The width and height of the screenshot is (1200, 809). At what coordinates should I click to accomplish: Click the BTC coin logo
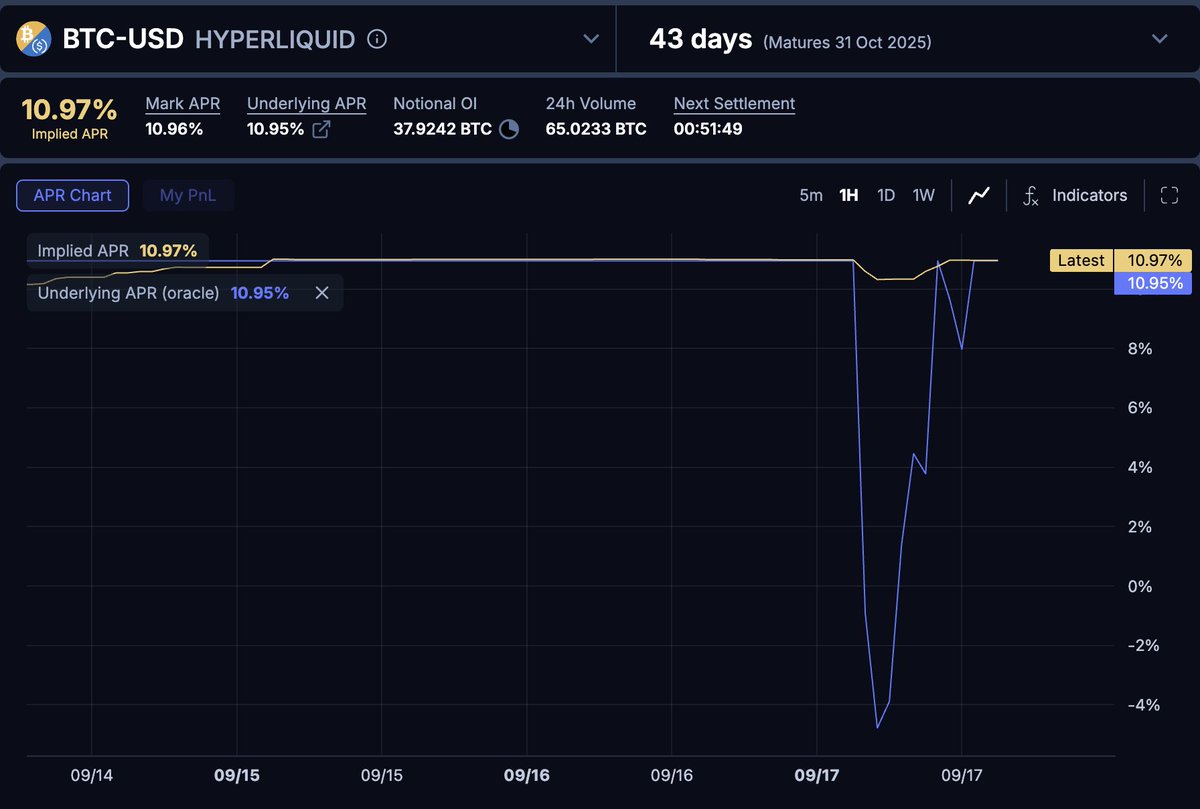coord(32,39)
